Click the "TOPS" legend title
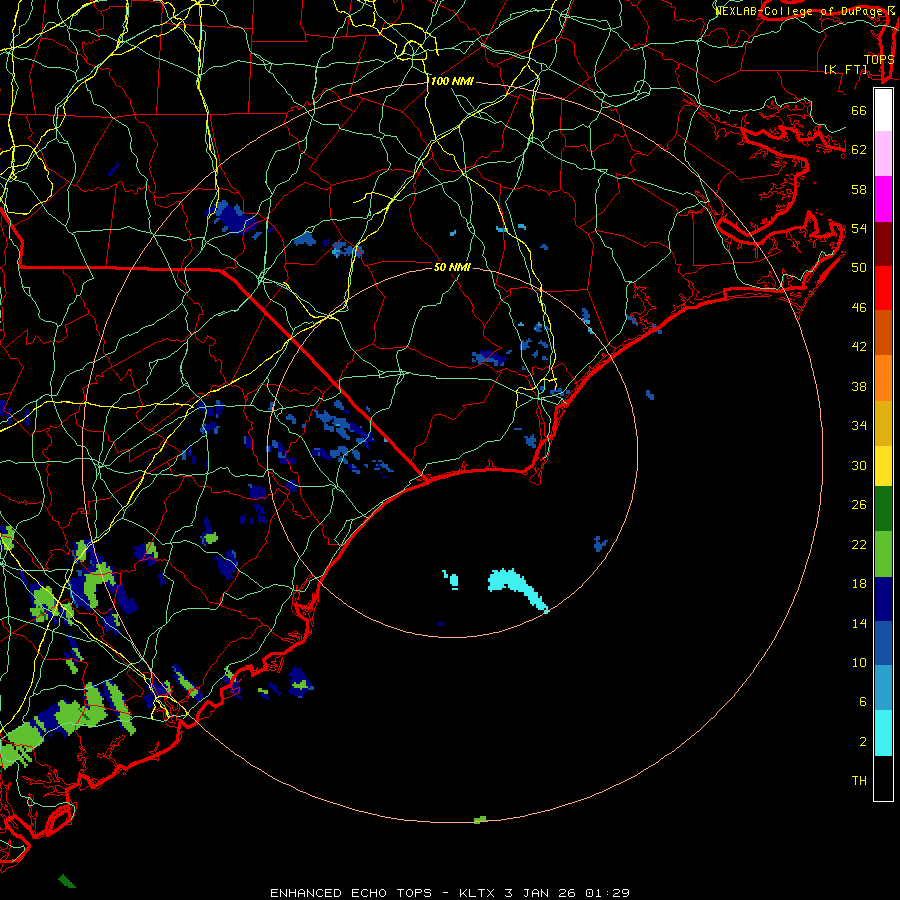 coord(879,59)
